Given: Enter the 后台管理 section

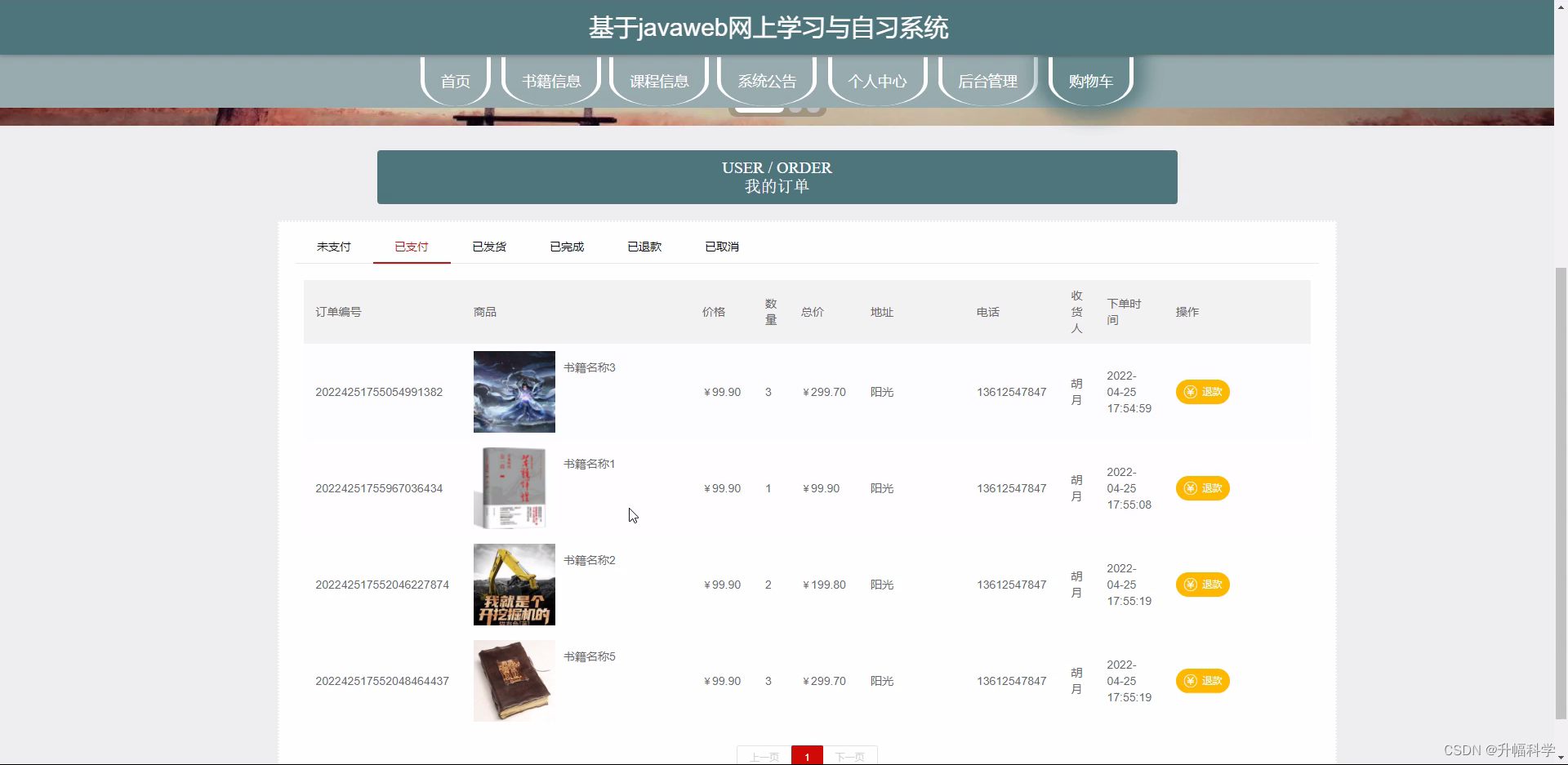Looking at the screenshot, I should [987, 81].
